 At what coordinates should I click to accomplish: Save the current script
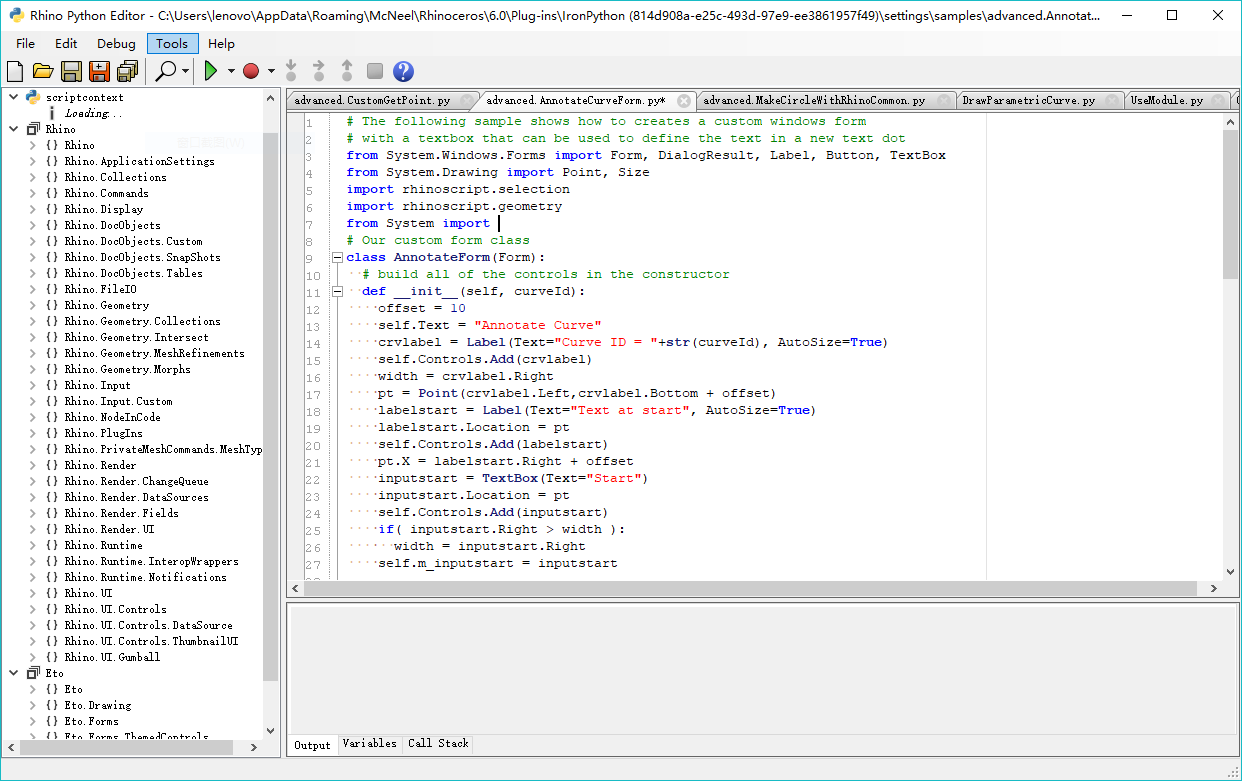71,71
